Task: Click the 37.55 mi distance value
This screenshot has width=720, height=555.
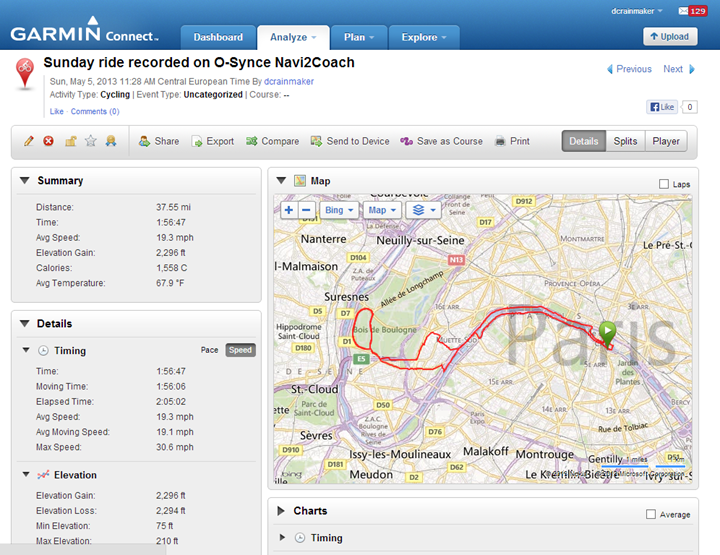Action: [x=173, y=207]
